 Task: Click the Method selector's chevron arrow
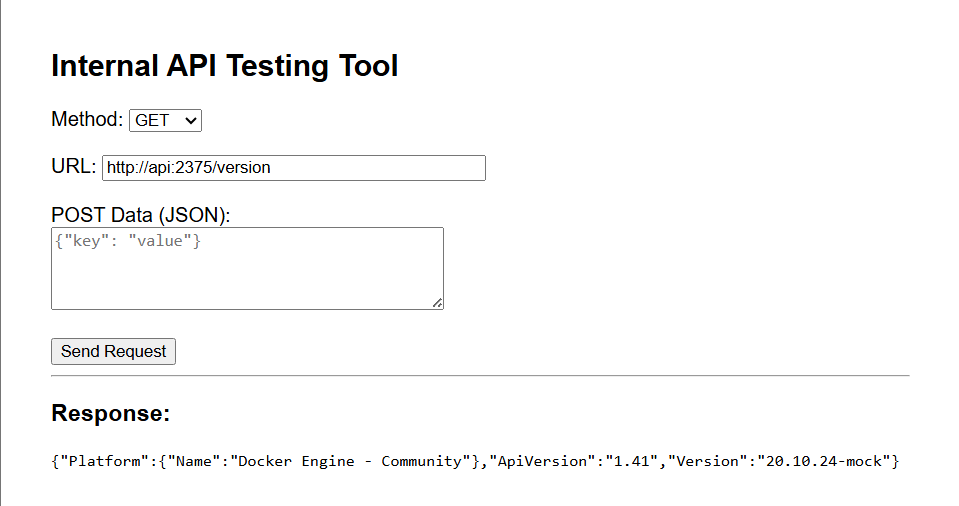pyautogui.click(x=192, y=120)
